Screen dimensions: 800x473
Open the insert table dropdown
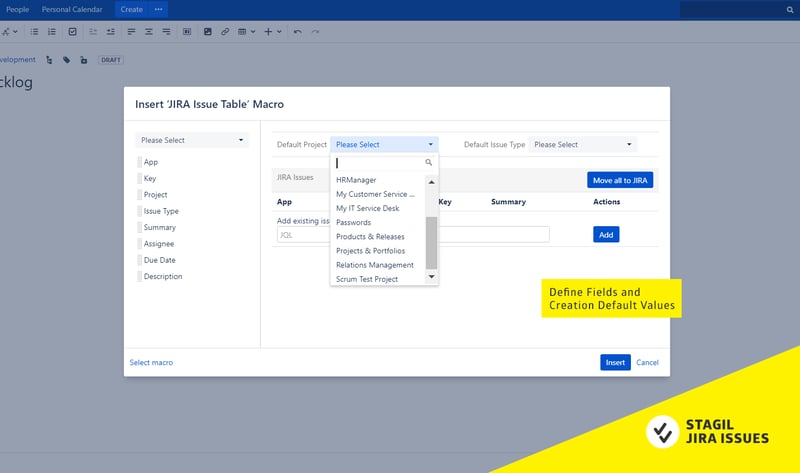246,32
